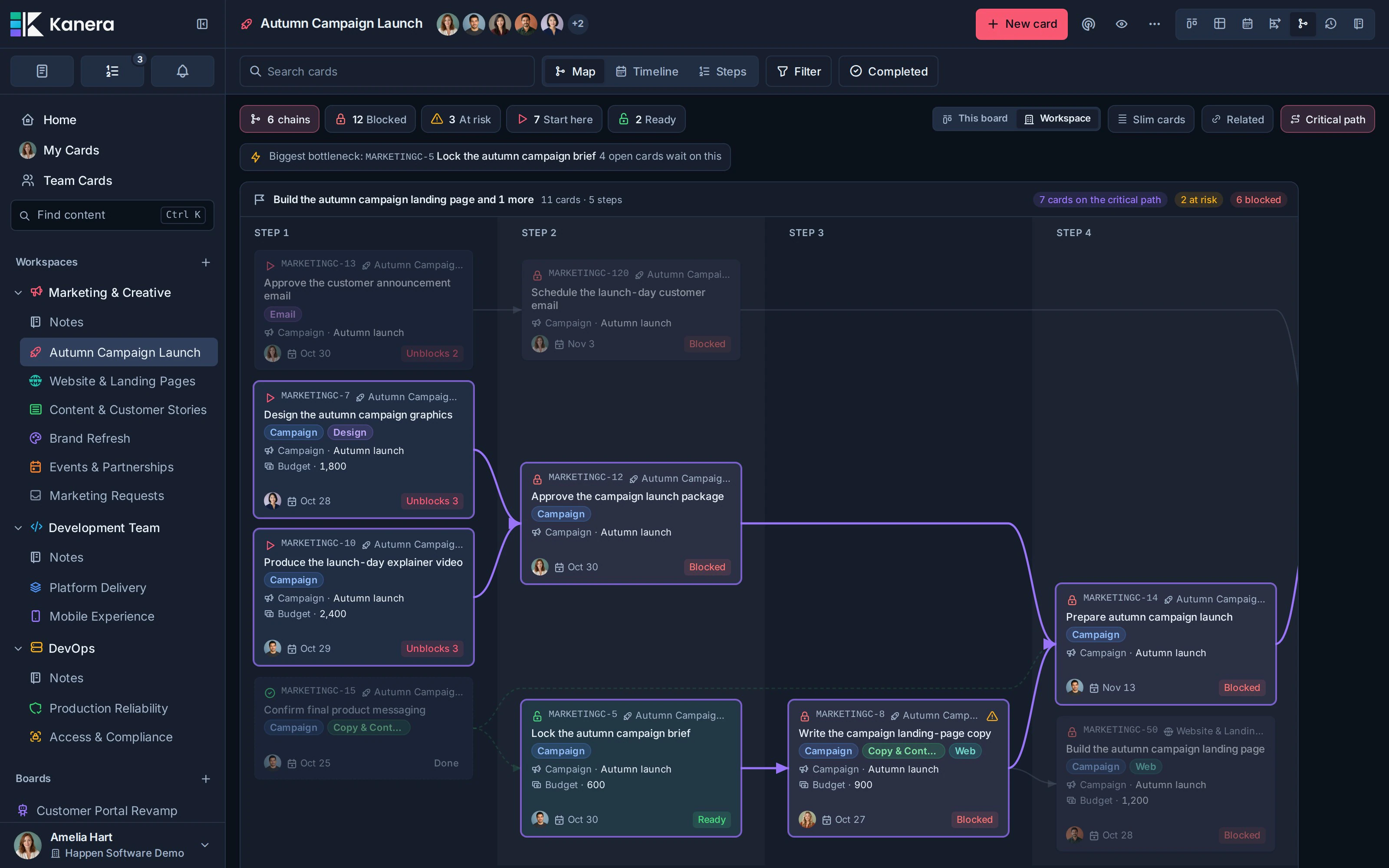
Task: Click the Search cards field
Action: coord(387,71)
